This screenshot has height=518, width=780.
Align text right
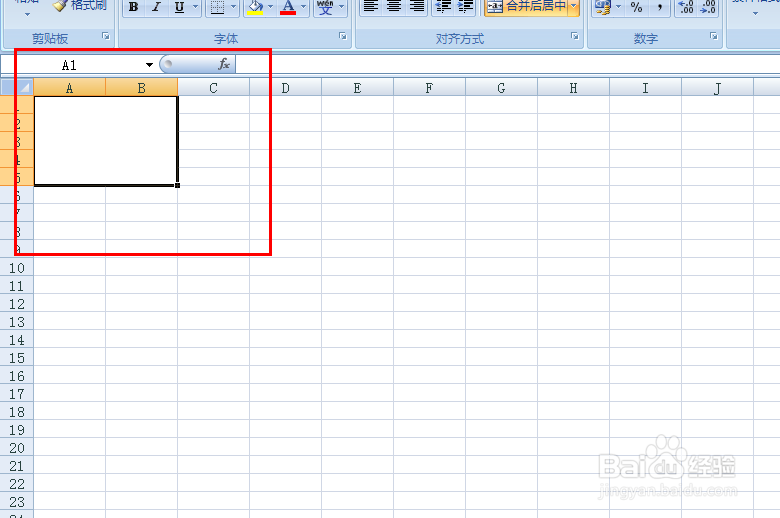tap(416, 7)
